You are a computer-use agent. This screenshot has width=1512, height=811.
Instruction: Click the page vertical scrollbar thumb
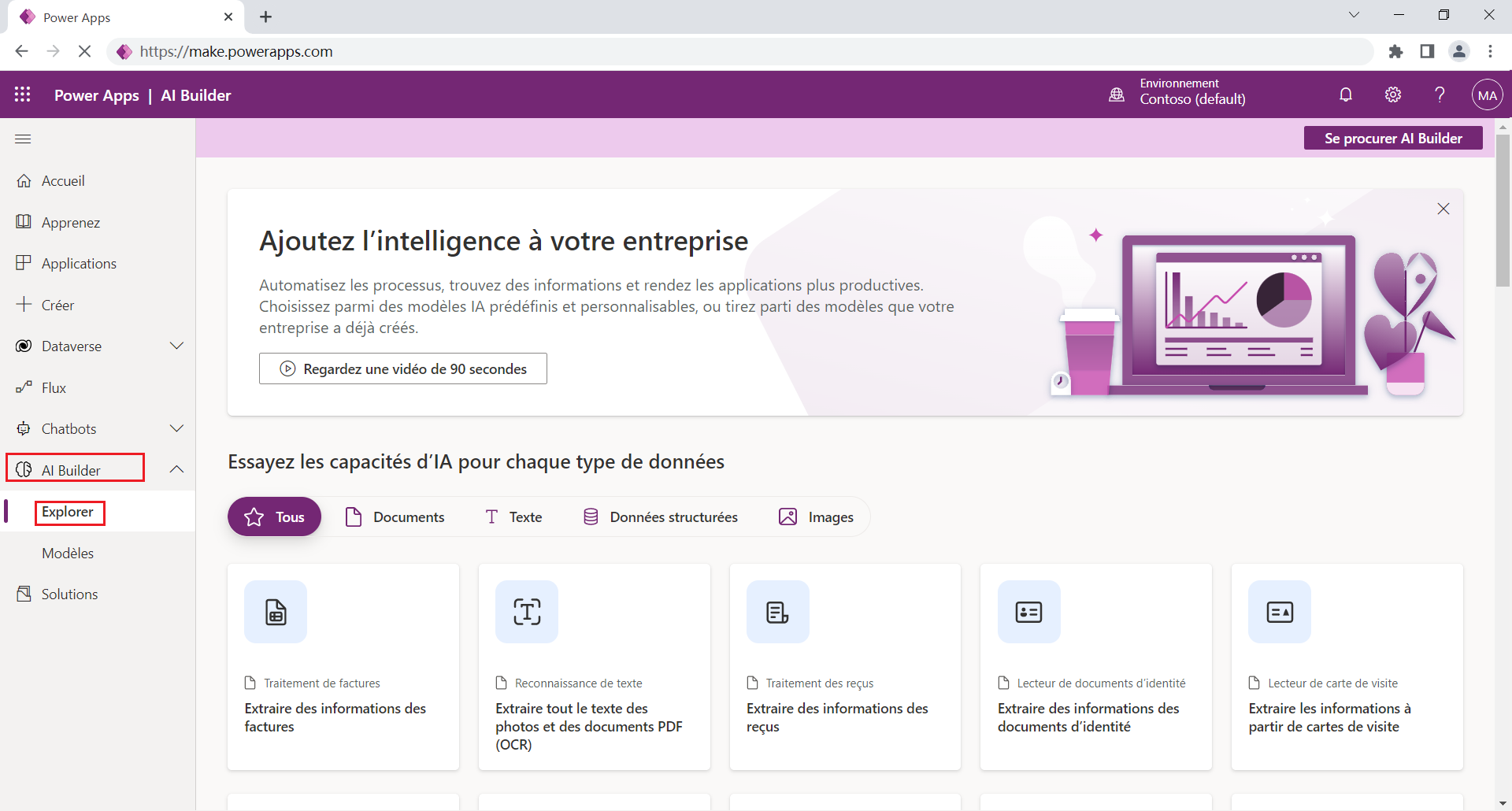coord(1503,209)
